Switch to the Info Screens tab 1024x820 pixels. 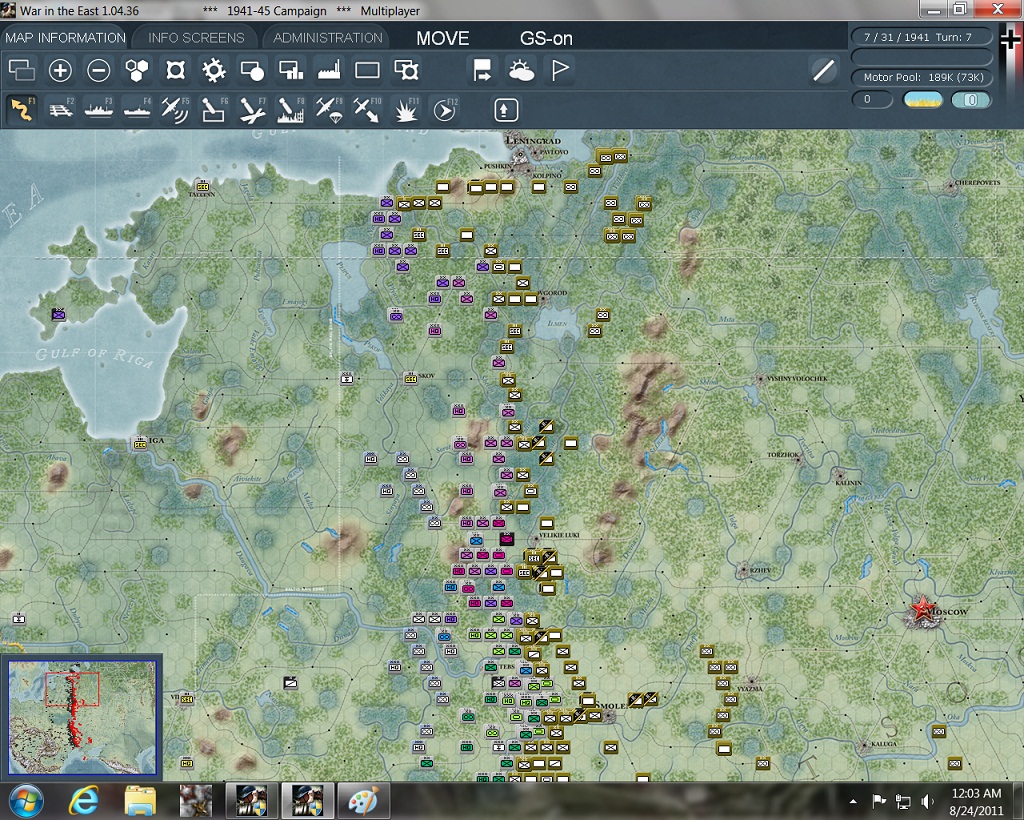click(196, 38)
